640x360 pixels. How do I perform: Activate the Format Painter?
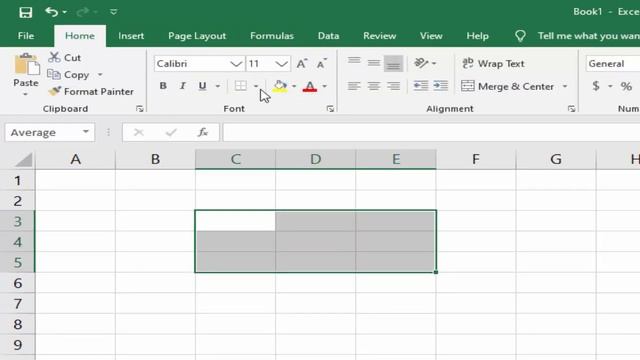[91, 91]
